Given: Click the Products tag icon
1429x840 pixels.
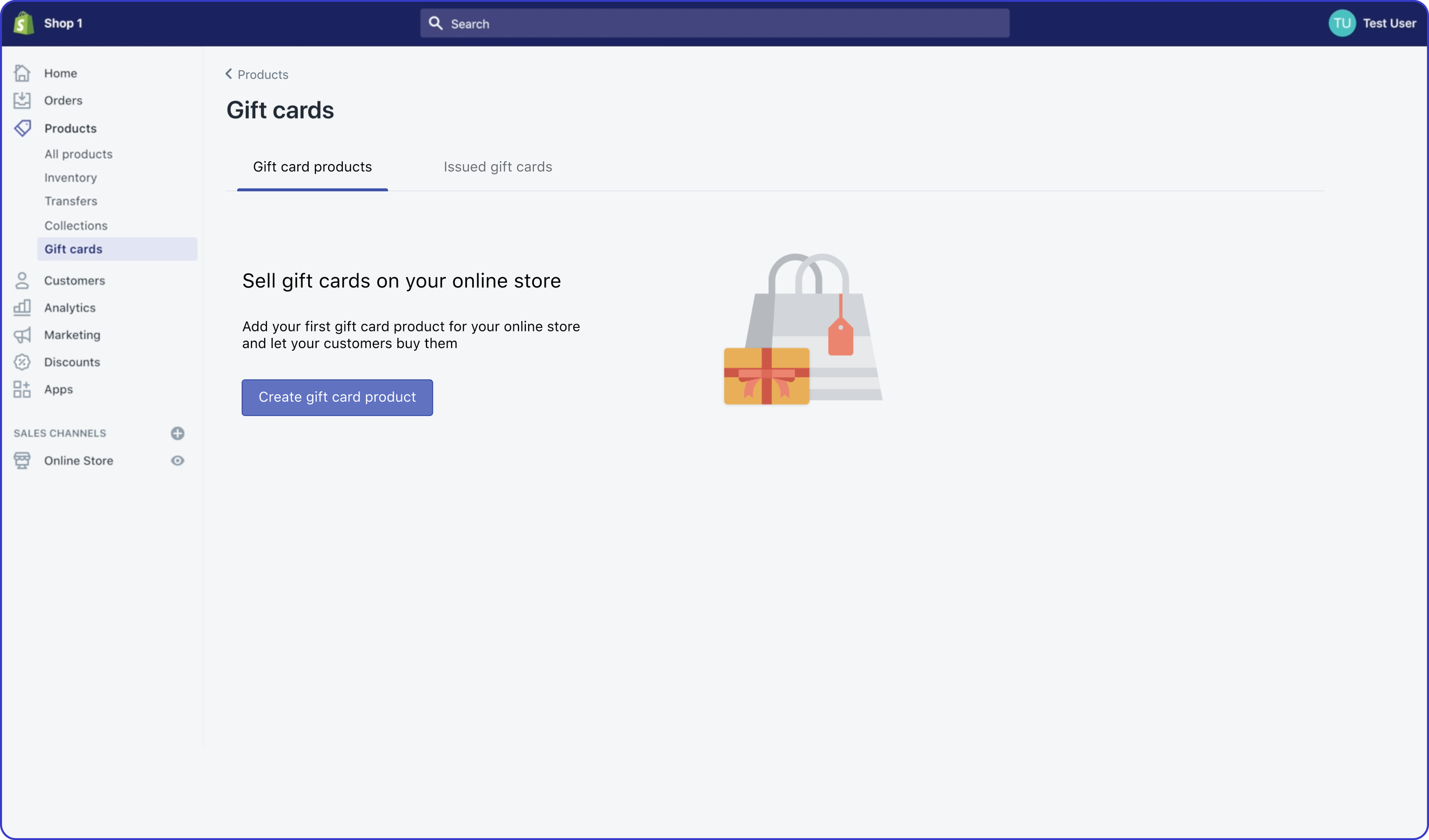Looking at the screenshot, I should tap(23, 128).
